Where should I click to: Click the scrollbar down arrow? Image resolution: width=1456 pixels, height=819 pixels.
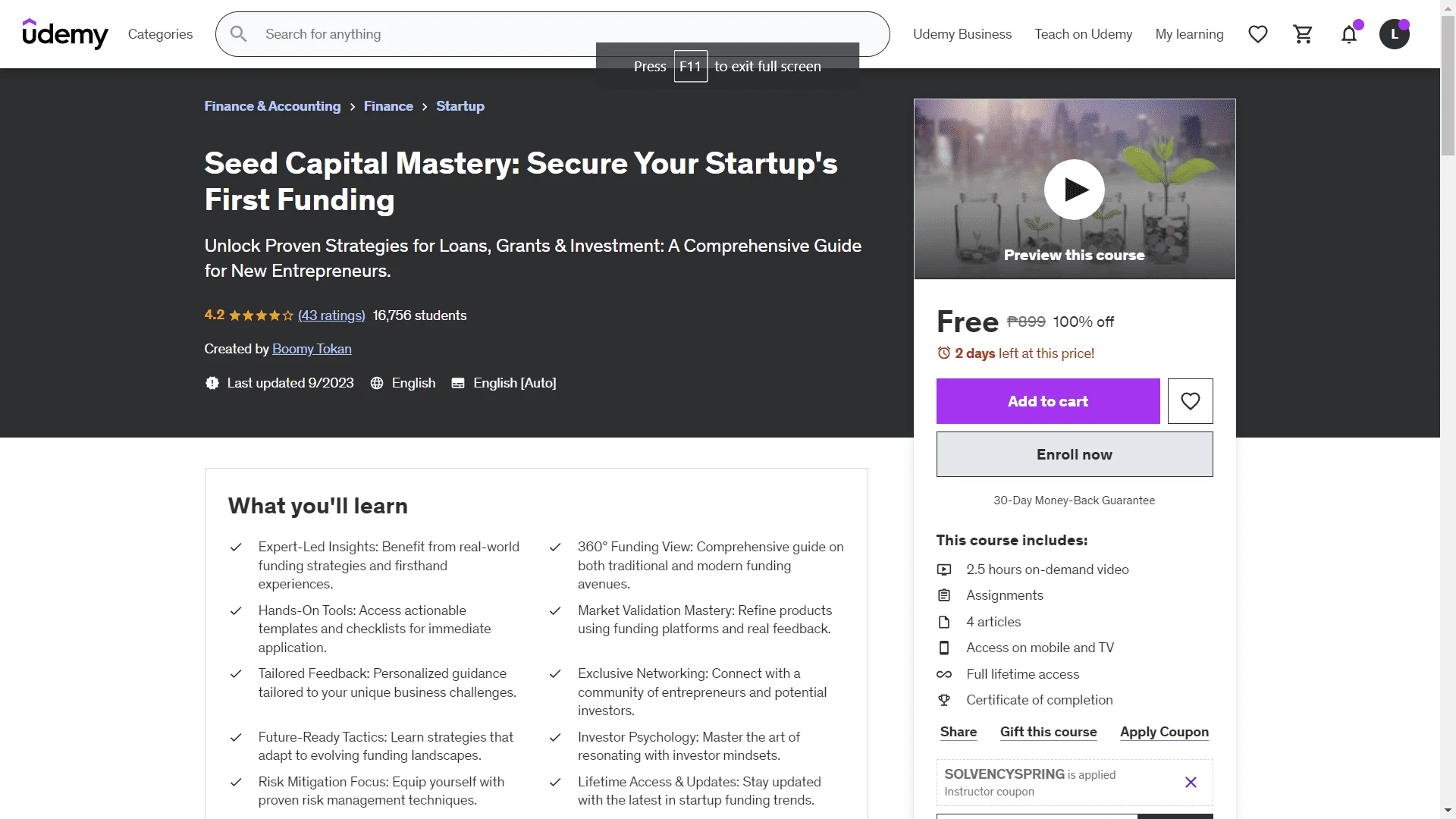[x=1448, y=811]
